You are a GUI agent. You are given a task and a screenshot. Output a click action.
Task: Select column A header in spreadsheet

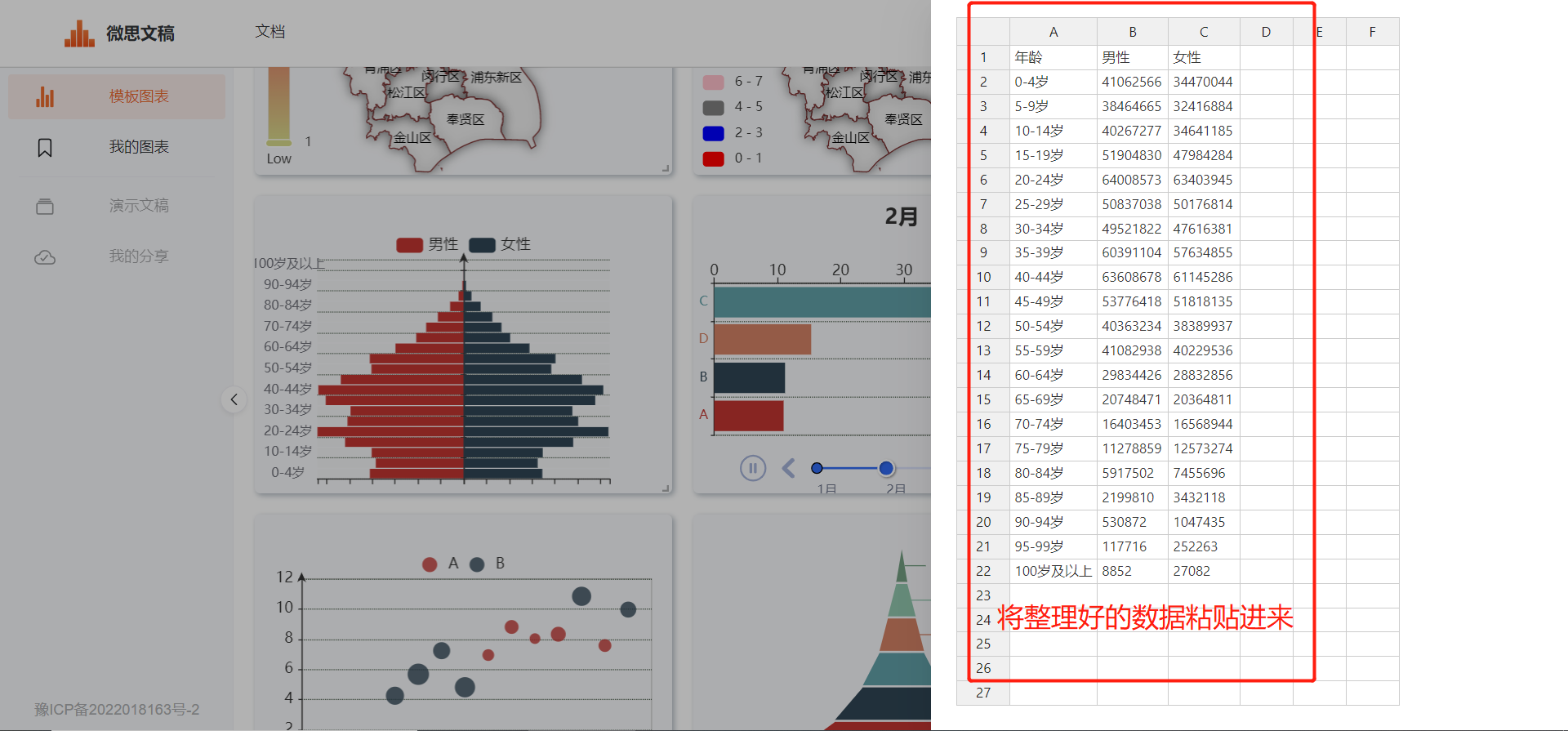[x=1053, y=32]
